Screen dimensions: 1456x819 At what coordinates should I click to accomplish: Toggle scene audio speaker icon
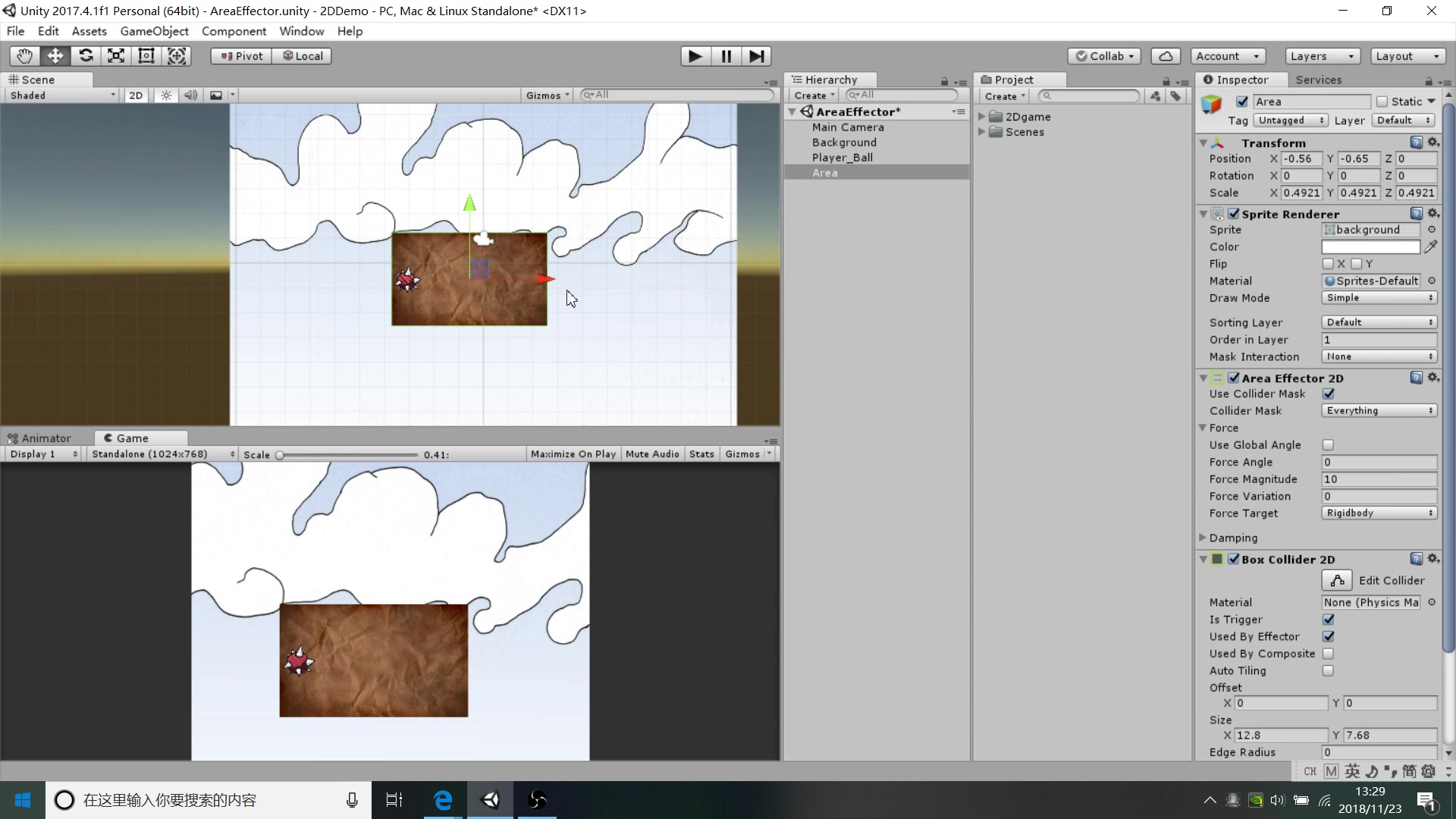point(190,96)
